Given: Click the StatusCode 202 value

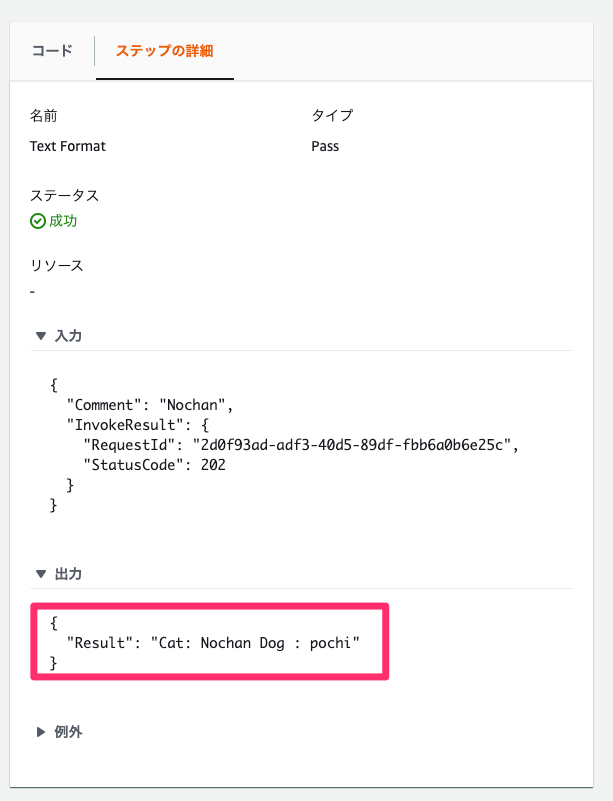Looking at the screenshot, I should tap(213, 465).
